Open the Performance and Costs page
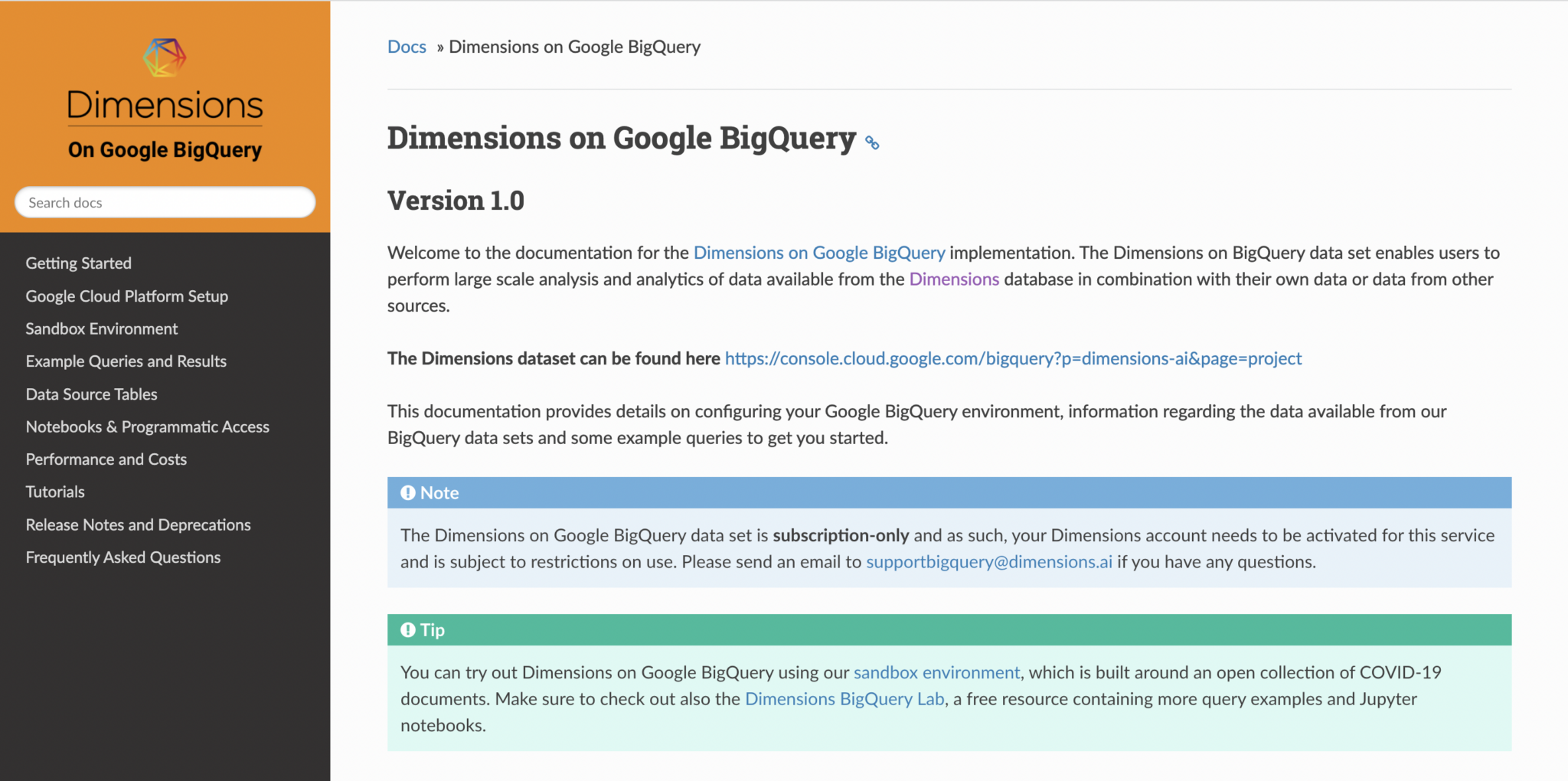 [106, 459]
